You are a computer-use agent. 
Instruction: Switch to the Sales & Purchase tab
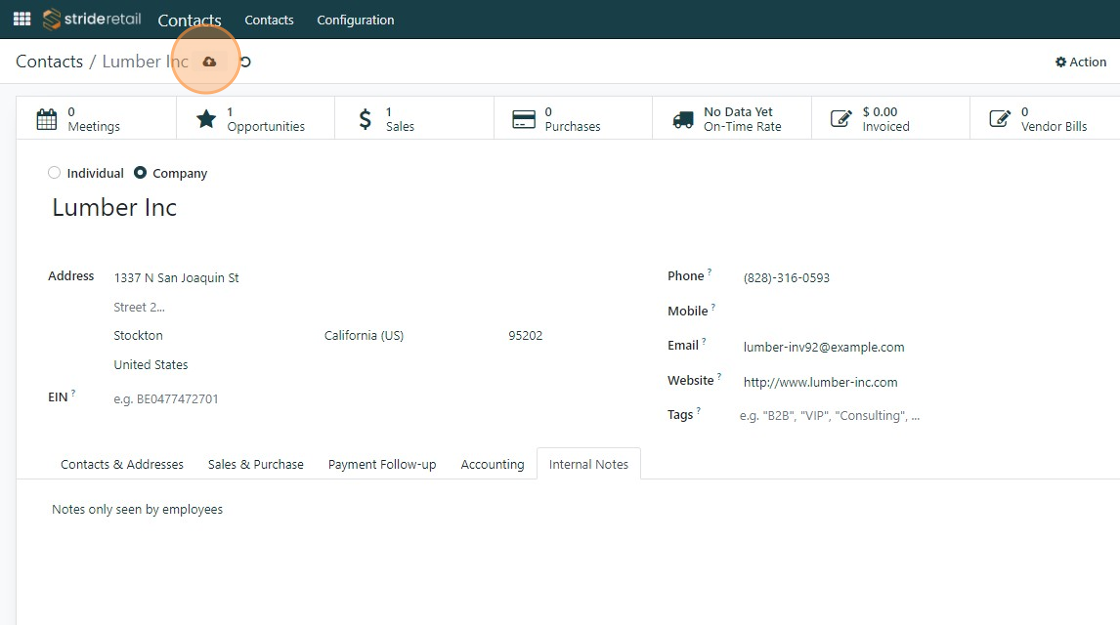[256, 464]
